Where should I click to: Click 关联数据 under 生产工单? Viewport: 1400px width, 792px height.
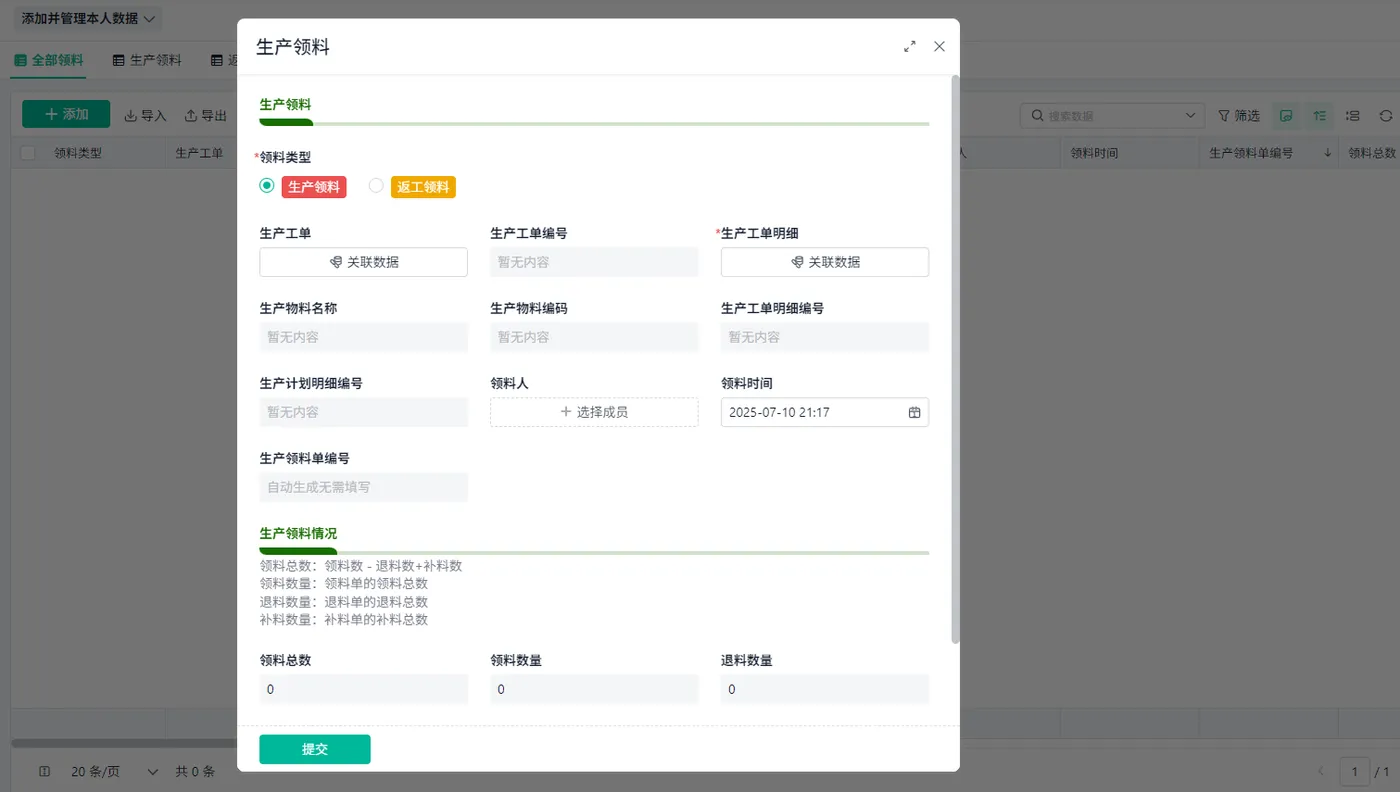click(x=363, y=262)
